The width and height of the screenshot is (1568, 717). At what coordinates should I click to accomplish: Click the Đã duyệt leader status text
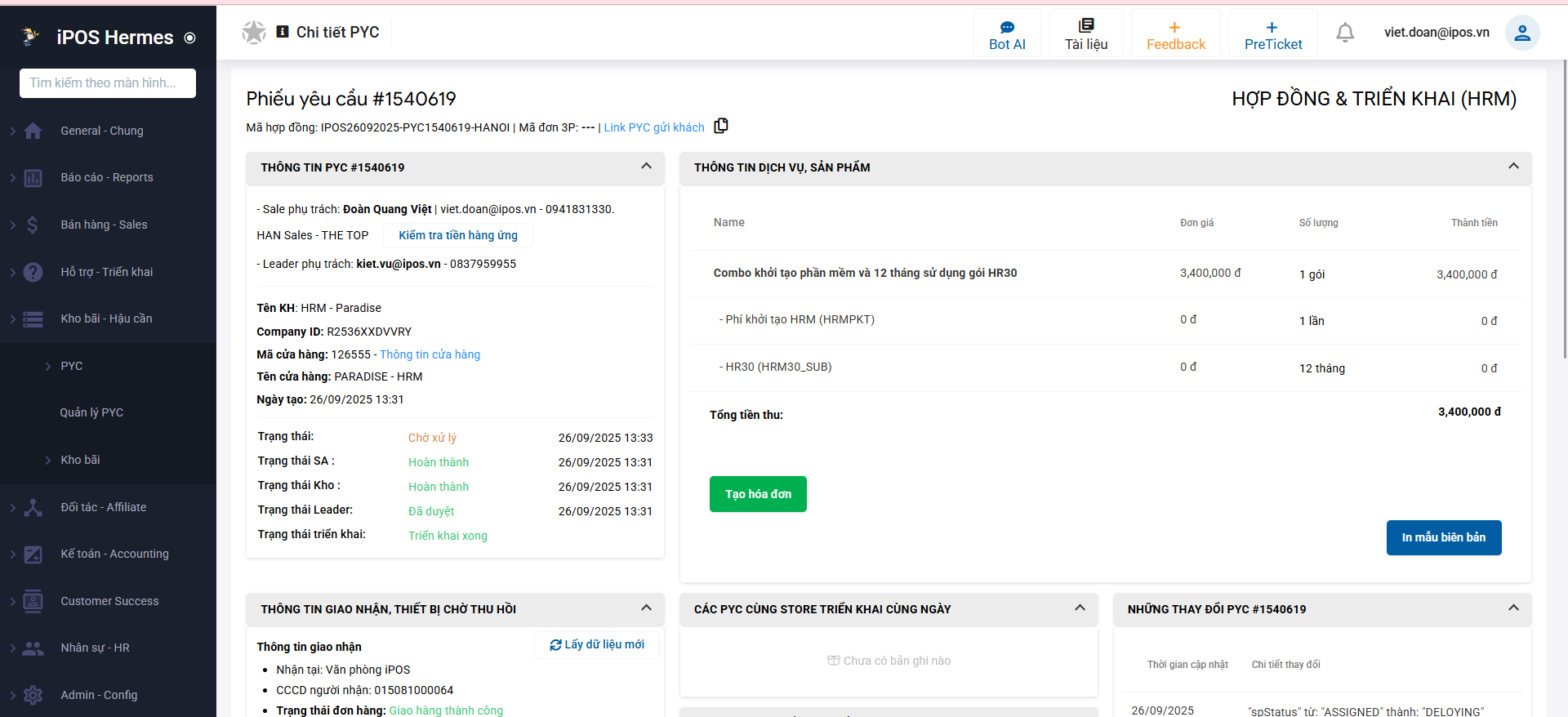point(431,511)
